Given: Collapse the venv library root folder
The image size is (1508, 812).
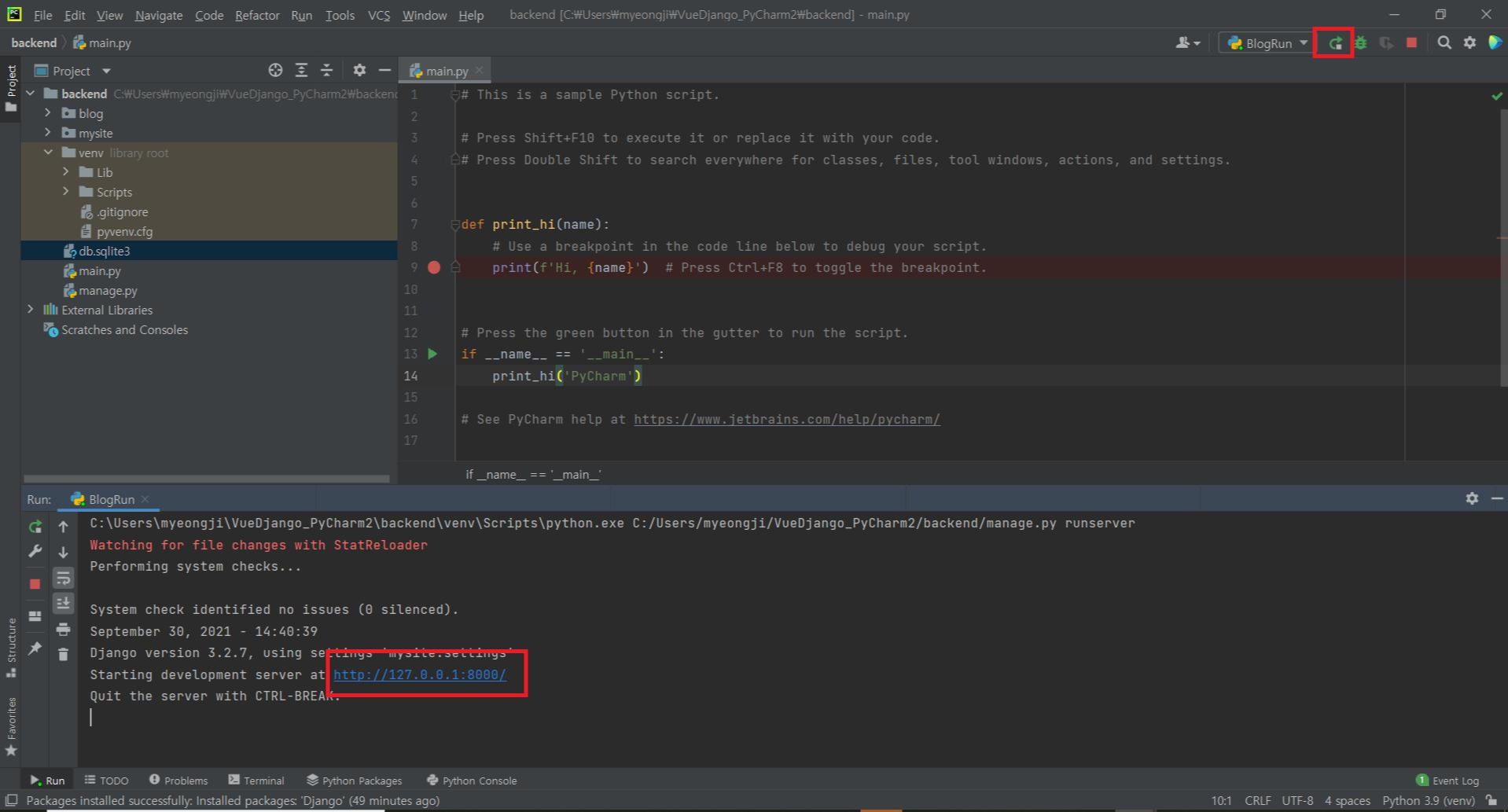Looking at the screenshot, I should [x=48, y=152].
